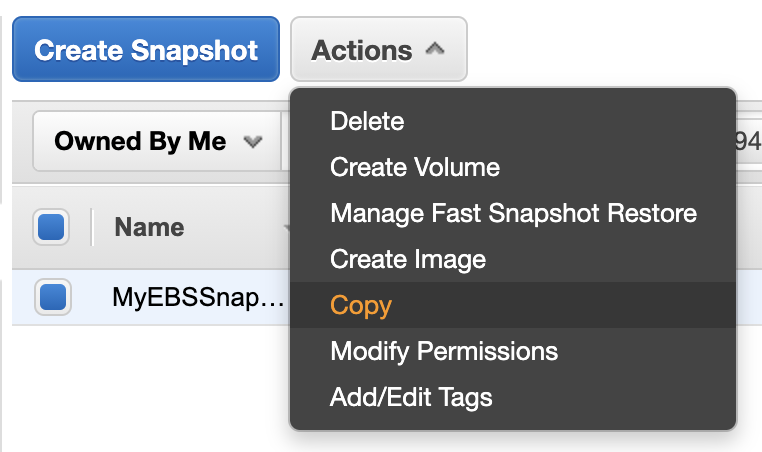Screen dimensions: 762x452
Task: Open Manage Fast Snapshot Restore option
Action: tap(513, 213)
